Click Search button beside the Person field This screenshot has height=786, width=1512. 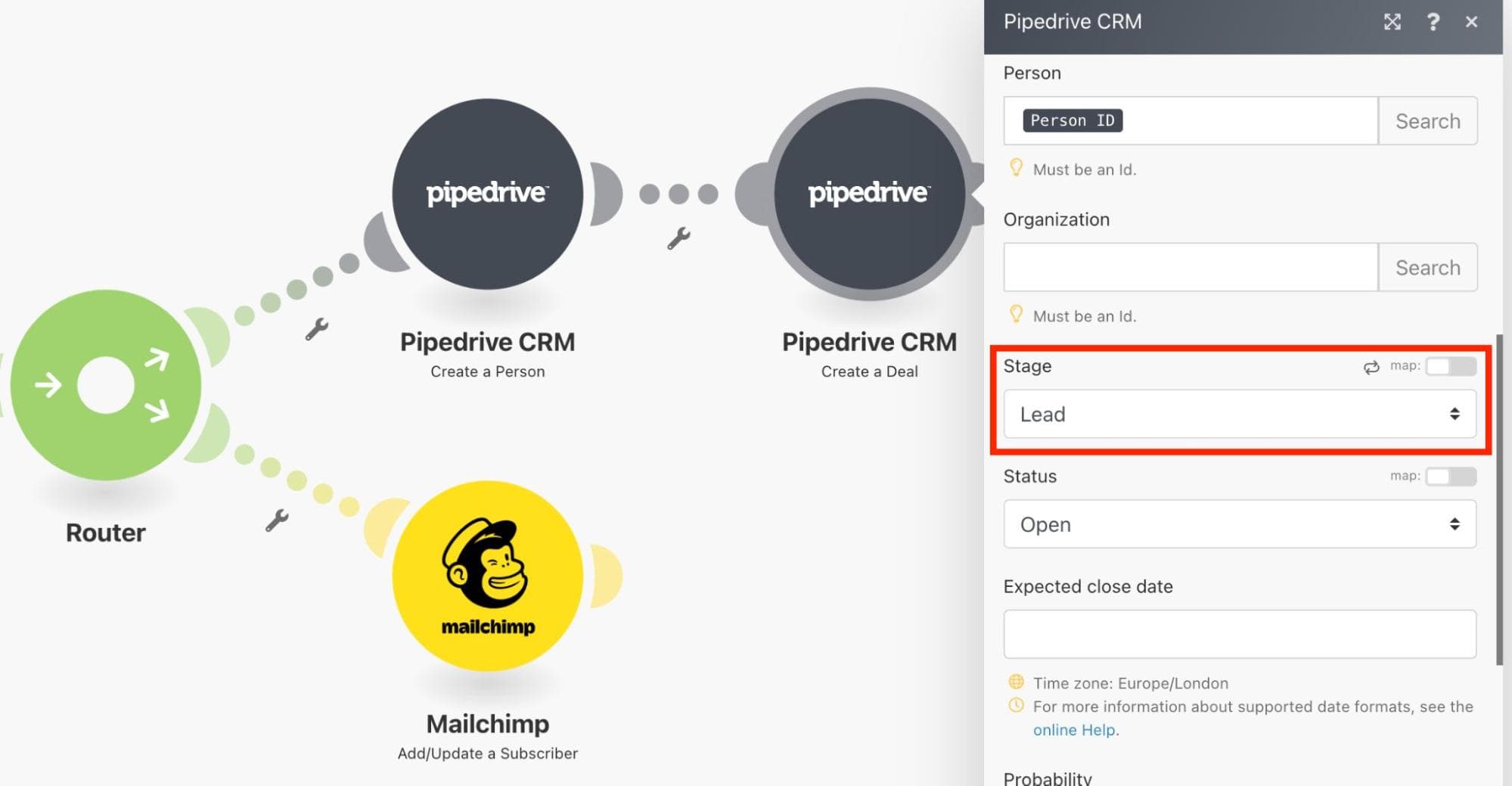click(x=1427, y=121)
